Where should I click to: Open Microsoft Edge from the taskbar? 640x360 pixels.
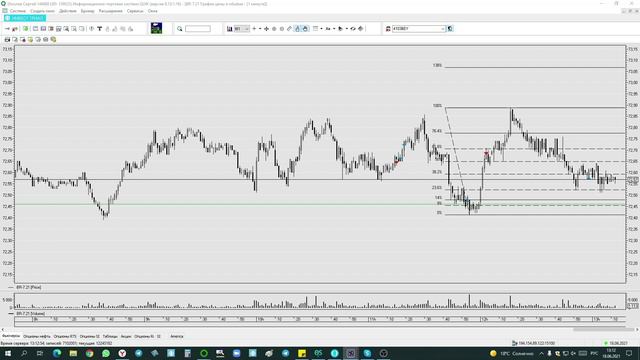coord(57,353)
